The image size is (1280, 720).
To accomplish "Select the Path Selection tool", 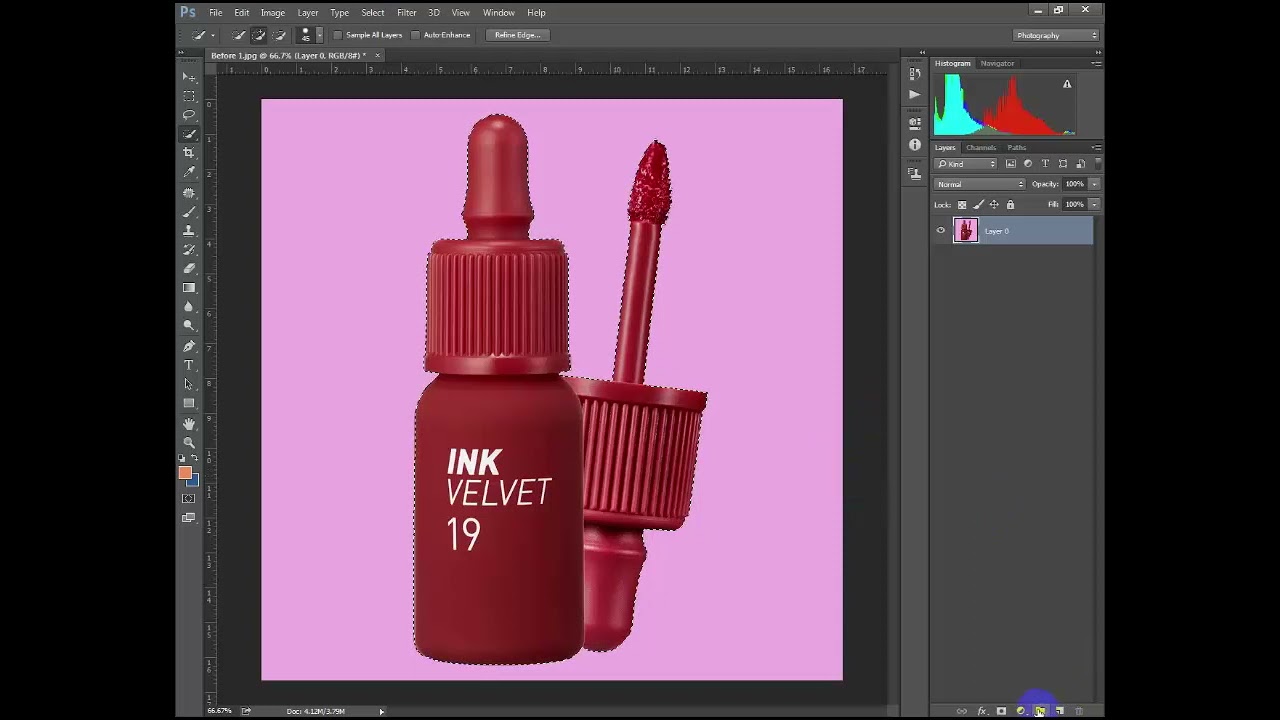I will 189,384.
